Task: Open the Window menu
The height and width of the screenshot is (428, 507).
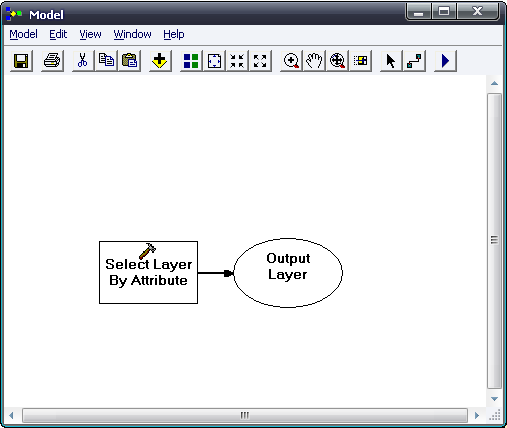Action: pos(132,34)
